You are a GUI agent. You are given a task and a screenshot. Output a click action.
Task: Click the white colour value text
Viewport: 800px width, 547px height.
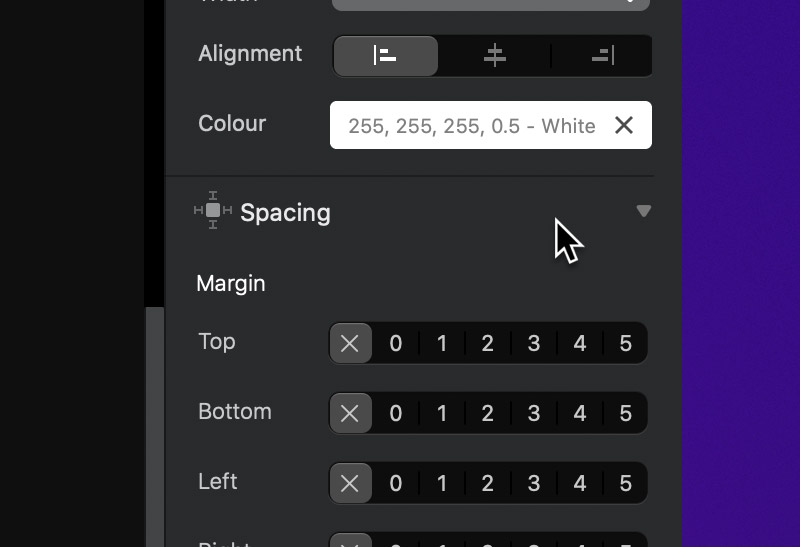point(471,126)
